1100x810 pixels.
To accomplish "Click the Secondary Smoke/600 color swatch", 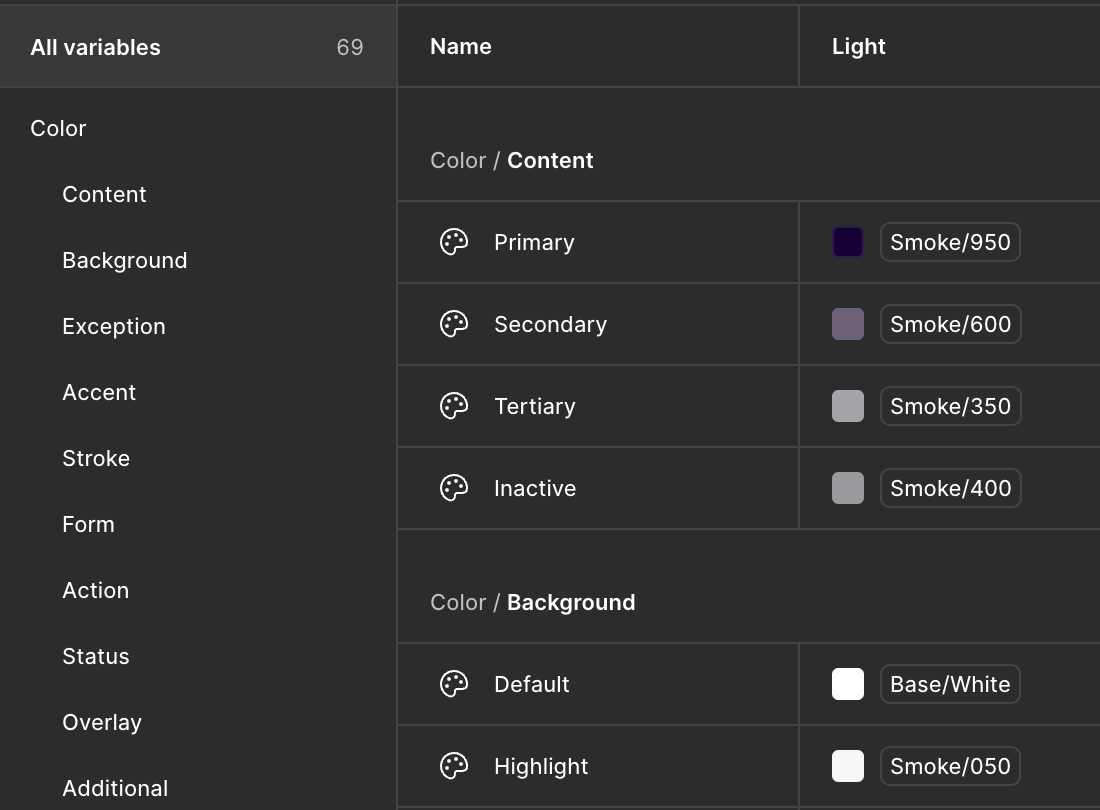I will coord(848,324).
